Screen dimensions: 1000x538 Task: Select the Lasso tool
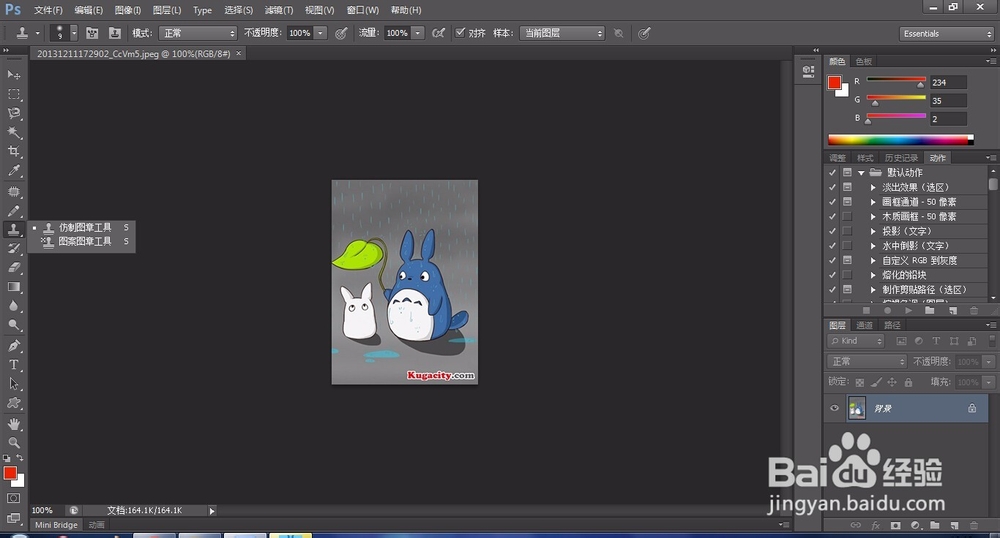(x=13, y=113)
